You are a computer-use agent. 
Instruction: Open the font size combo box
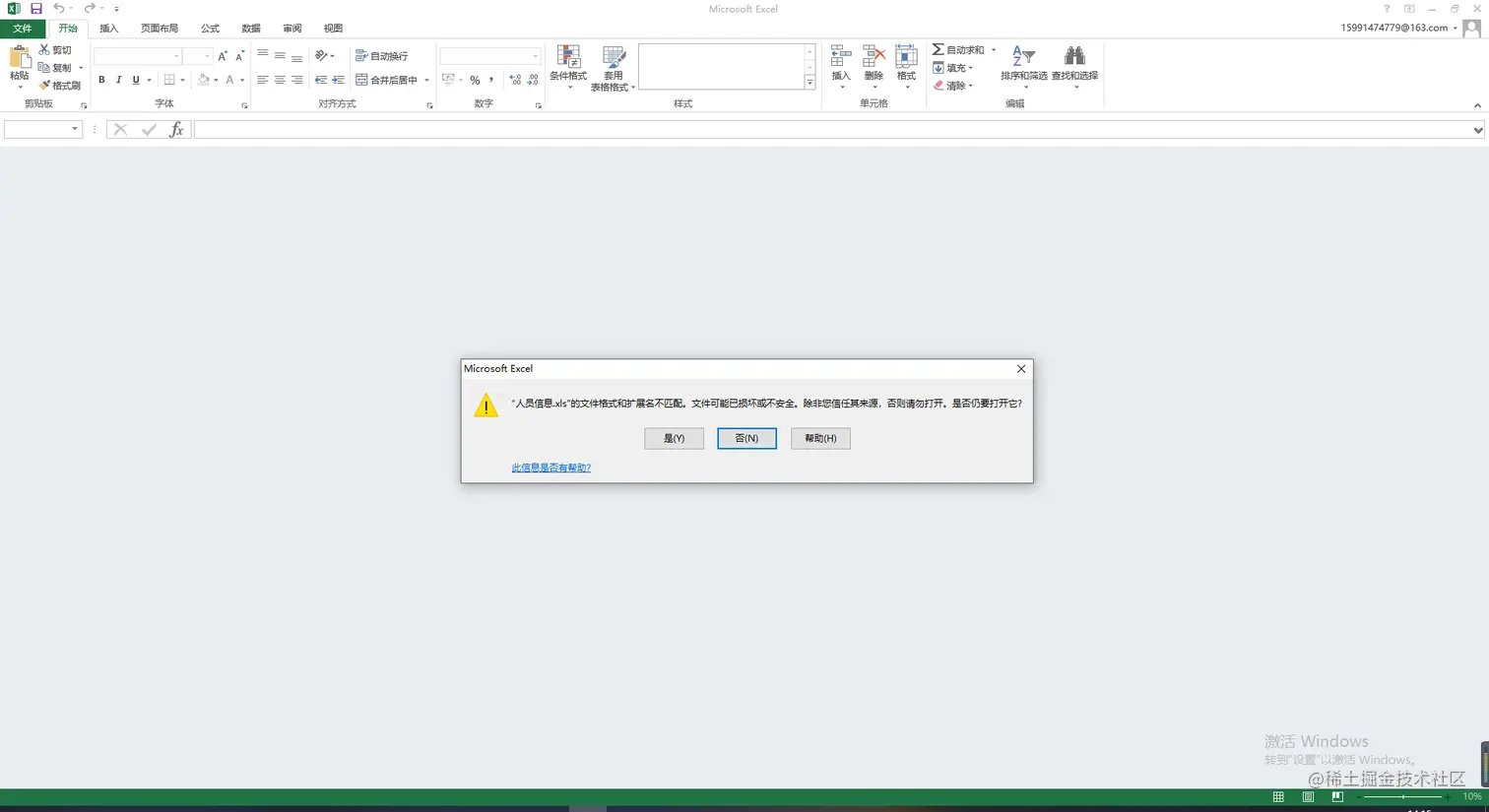[x=198, y=56]
